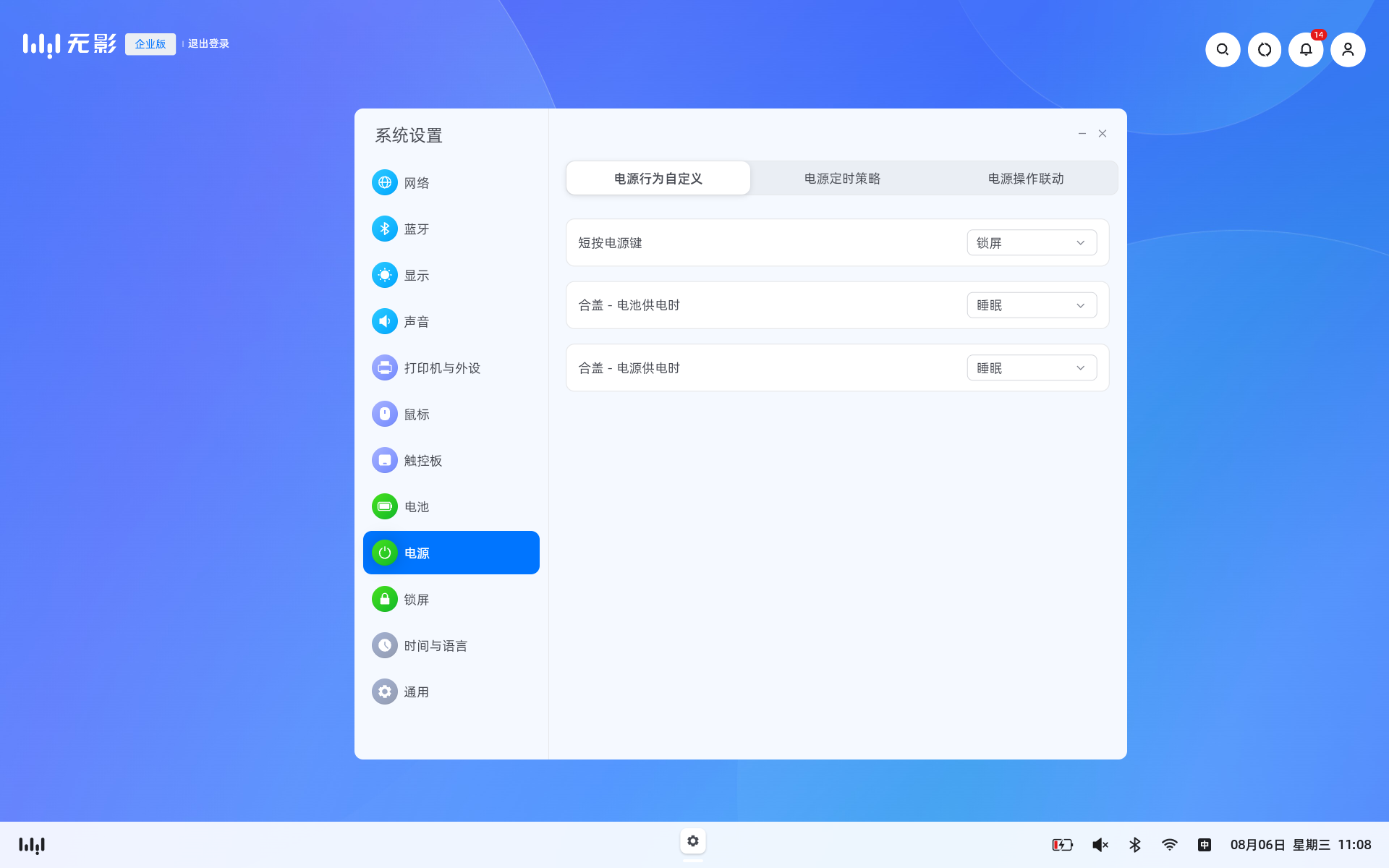Open notifications bell with 14 badge

coord(1306,49)
